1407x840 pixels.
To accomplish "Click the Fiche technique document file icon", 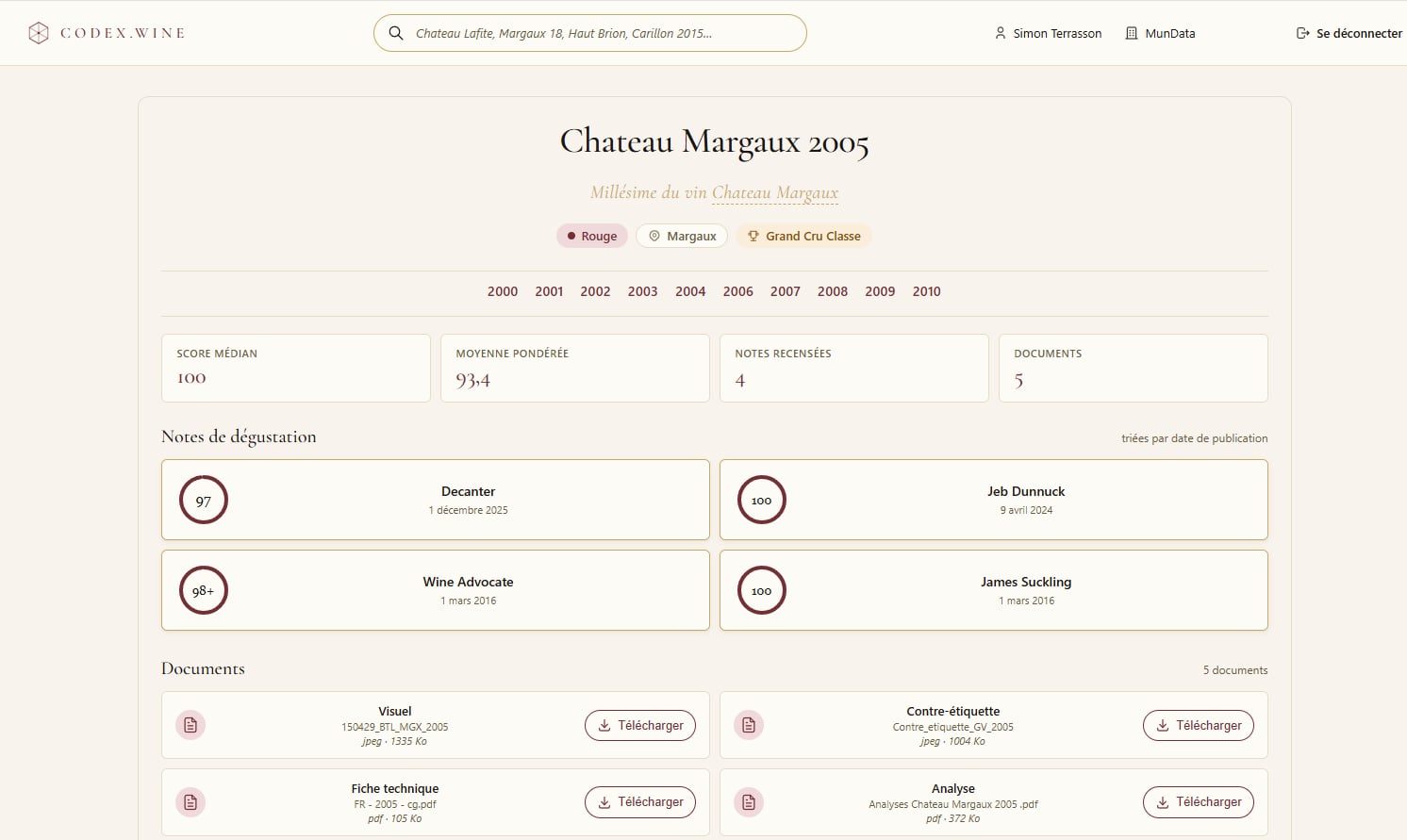I will point(190,802).
